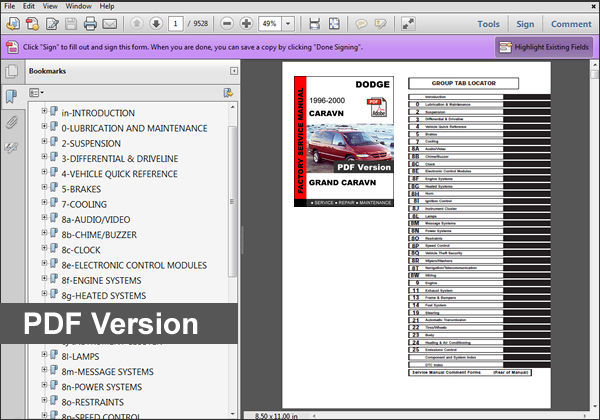The height and width of the screenshot is (420, 600).
Task: Click the zoom percentage field showing 49%
Action: click(270, 24)
